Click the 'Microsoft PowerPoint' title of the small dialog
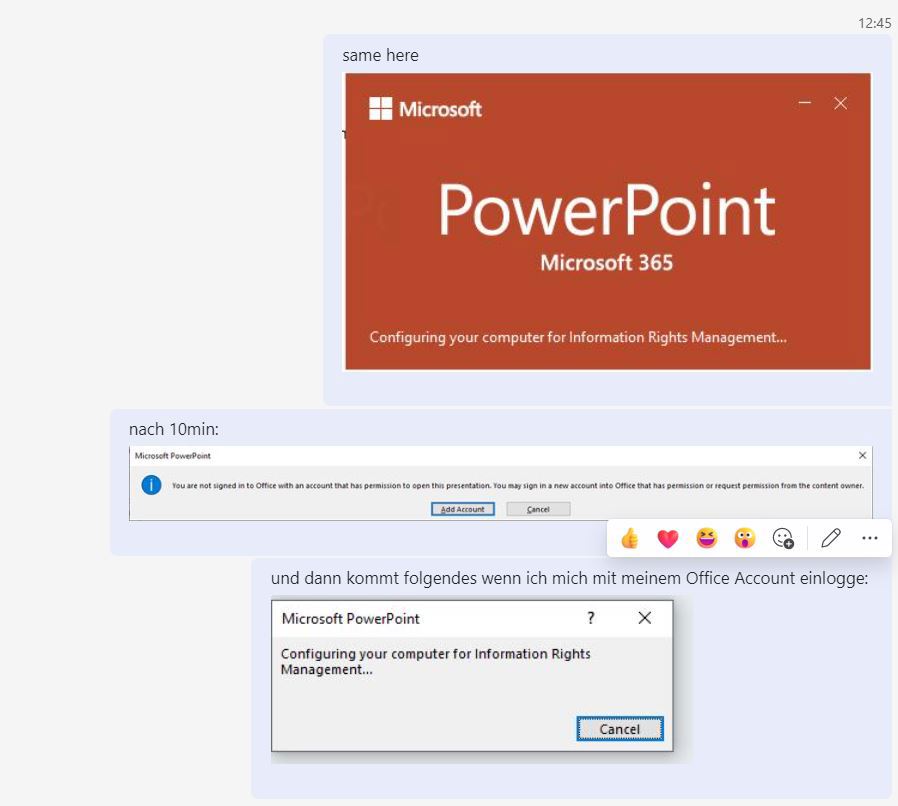 (x=350, y=619)
